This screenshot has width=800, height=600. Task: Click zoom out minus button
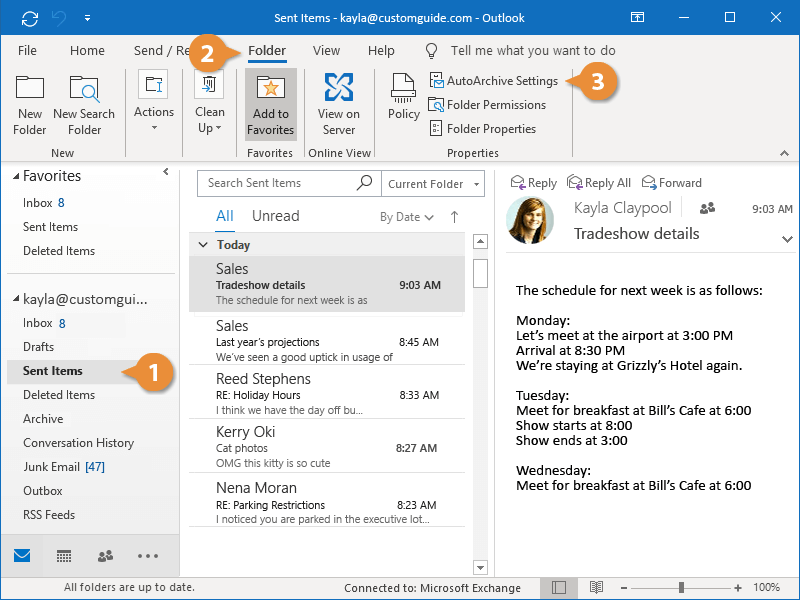(x=623, y=588)
